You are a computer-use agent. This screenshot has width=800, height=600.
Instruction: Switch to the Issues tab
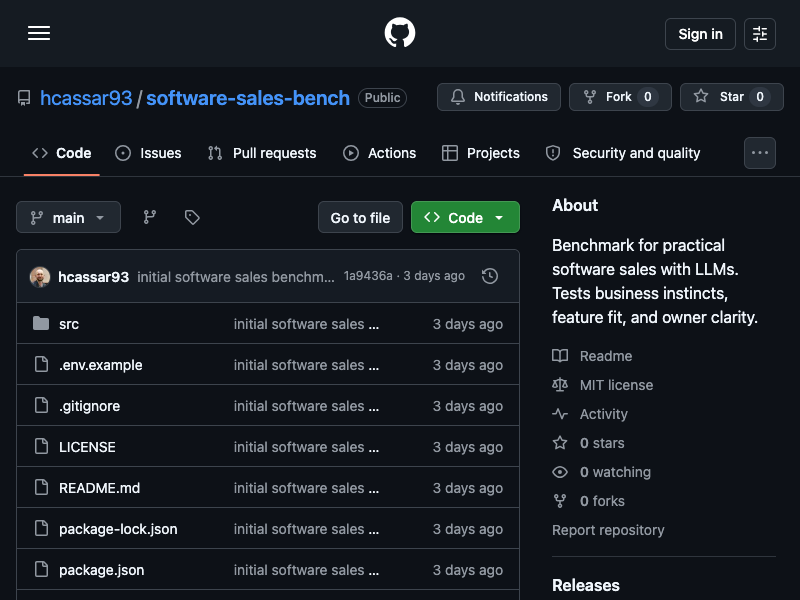148,153
